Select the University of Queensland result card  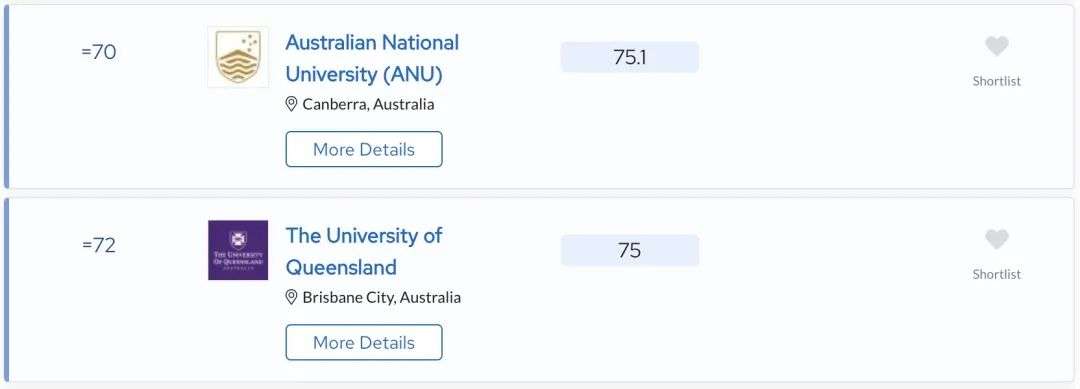tap(539, 290)
